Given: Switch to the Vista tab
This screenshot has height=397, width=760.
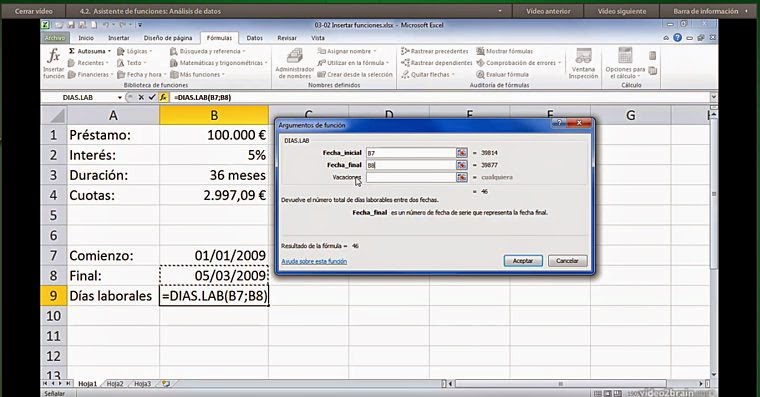Looking at the screenshot, I should coord(318,38).
